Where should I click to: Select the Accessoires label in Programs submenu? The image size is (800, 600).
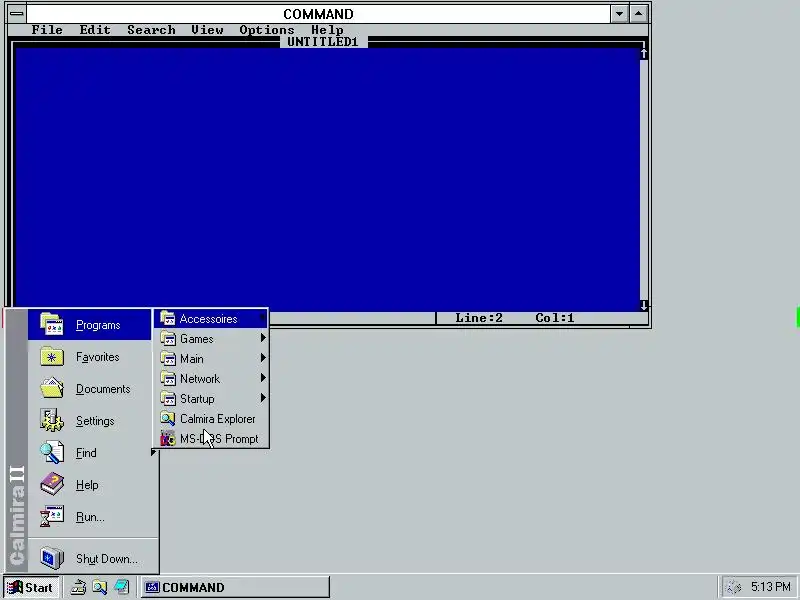click(208, 319)
